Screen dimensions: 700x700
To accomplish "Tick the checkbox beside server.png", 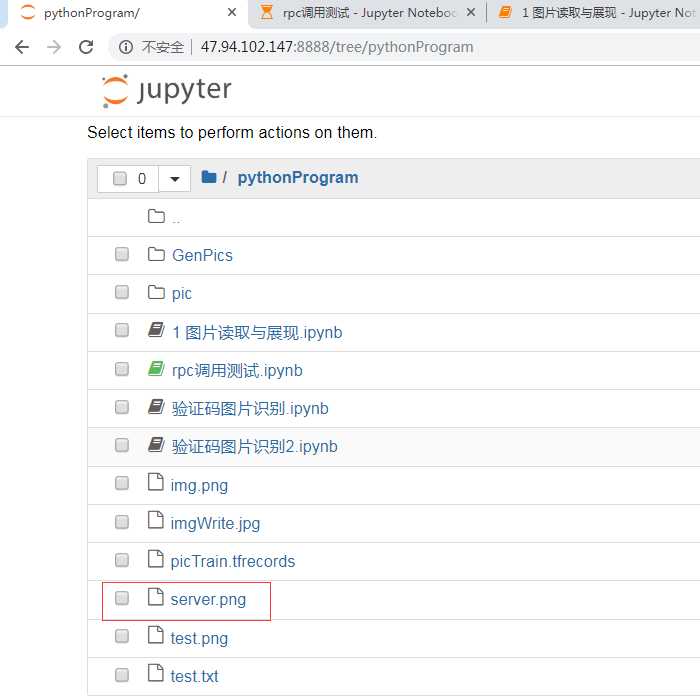I will click(122, 598).
